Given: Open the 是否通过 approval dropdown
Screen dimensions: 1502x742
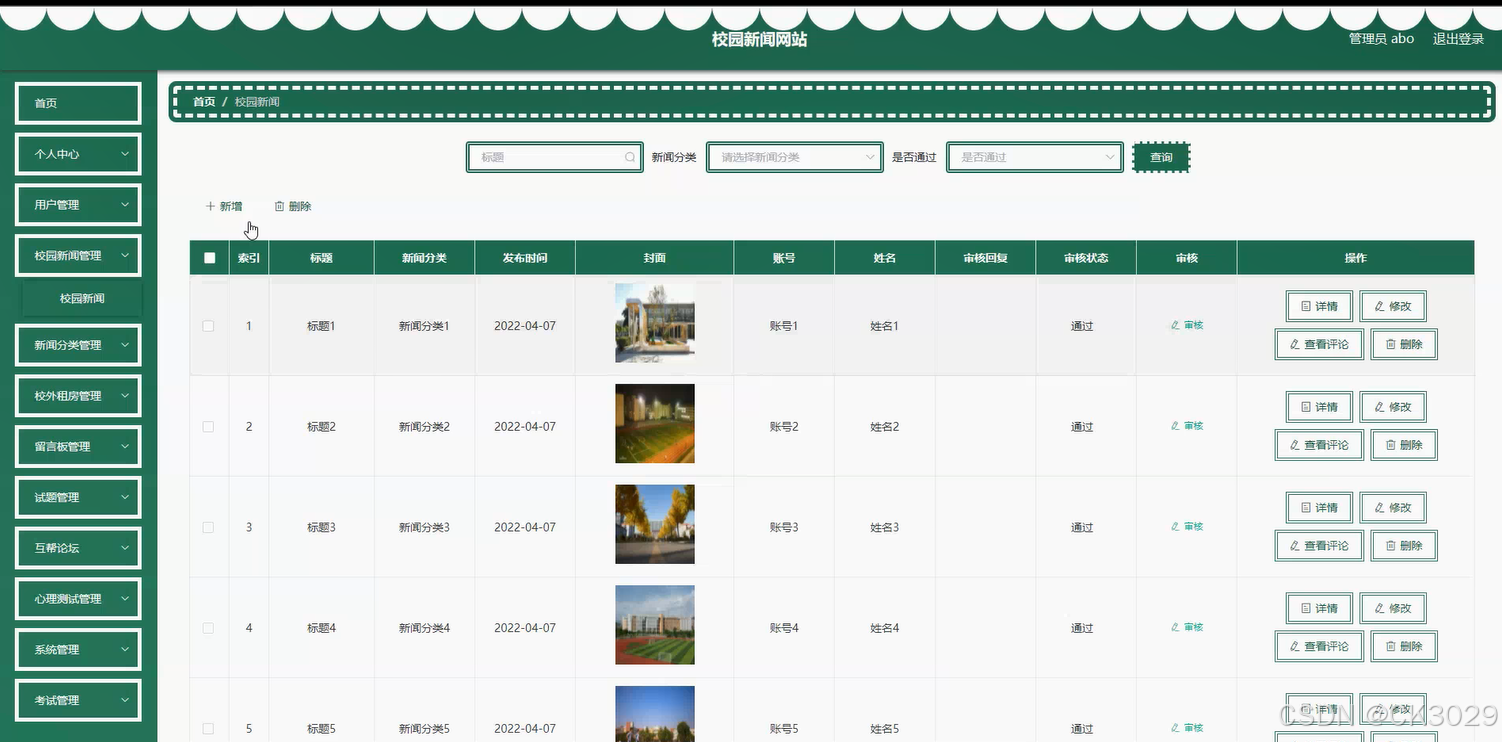Looking at the screenshot, I should (1035, 157).
